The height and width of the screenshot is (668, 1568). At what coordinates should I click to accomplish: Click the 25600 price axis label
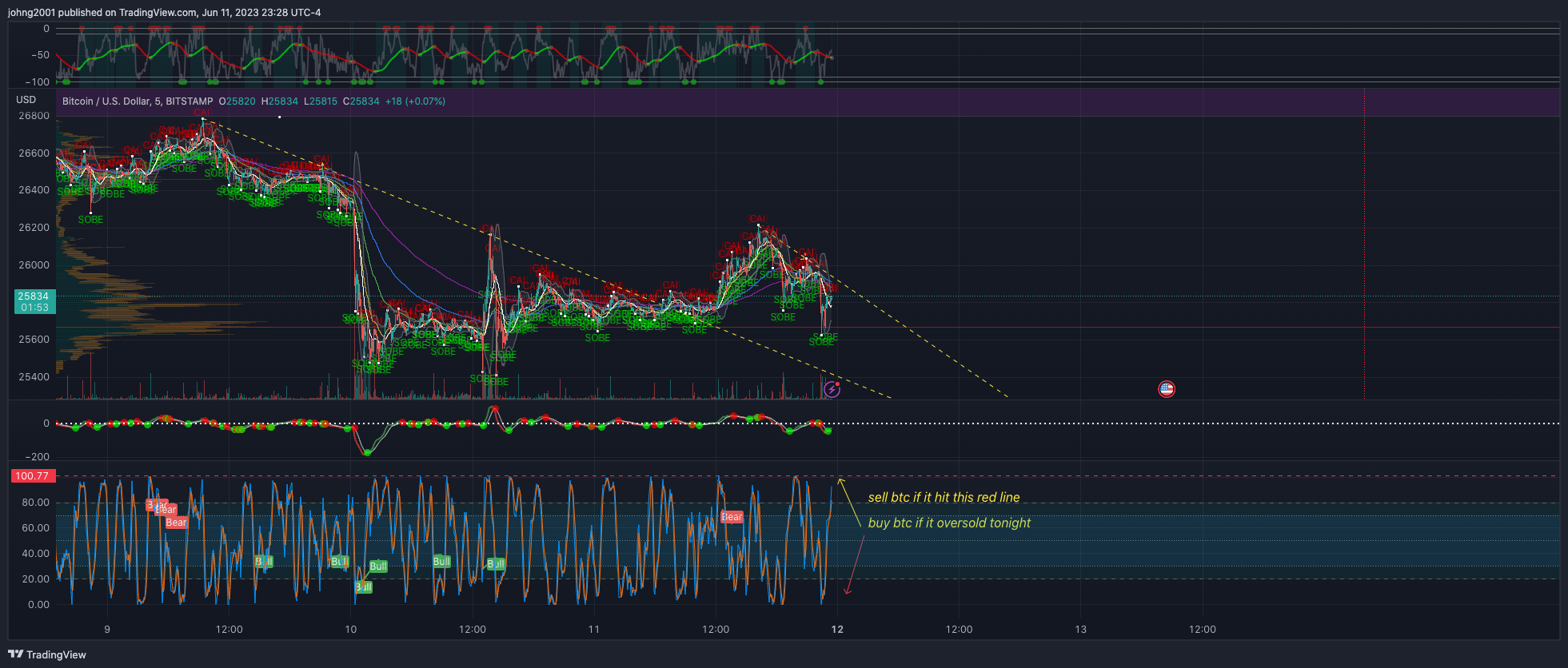pos(34,340)
